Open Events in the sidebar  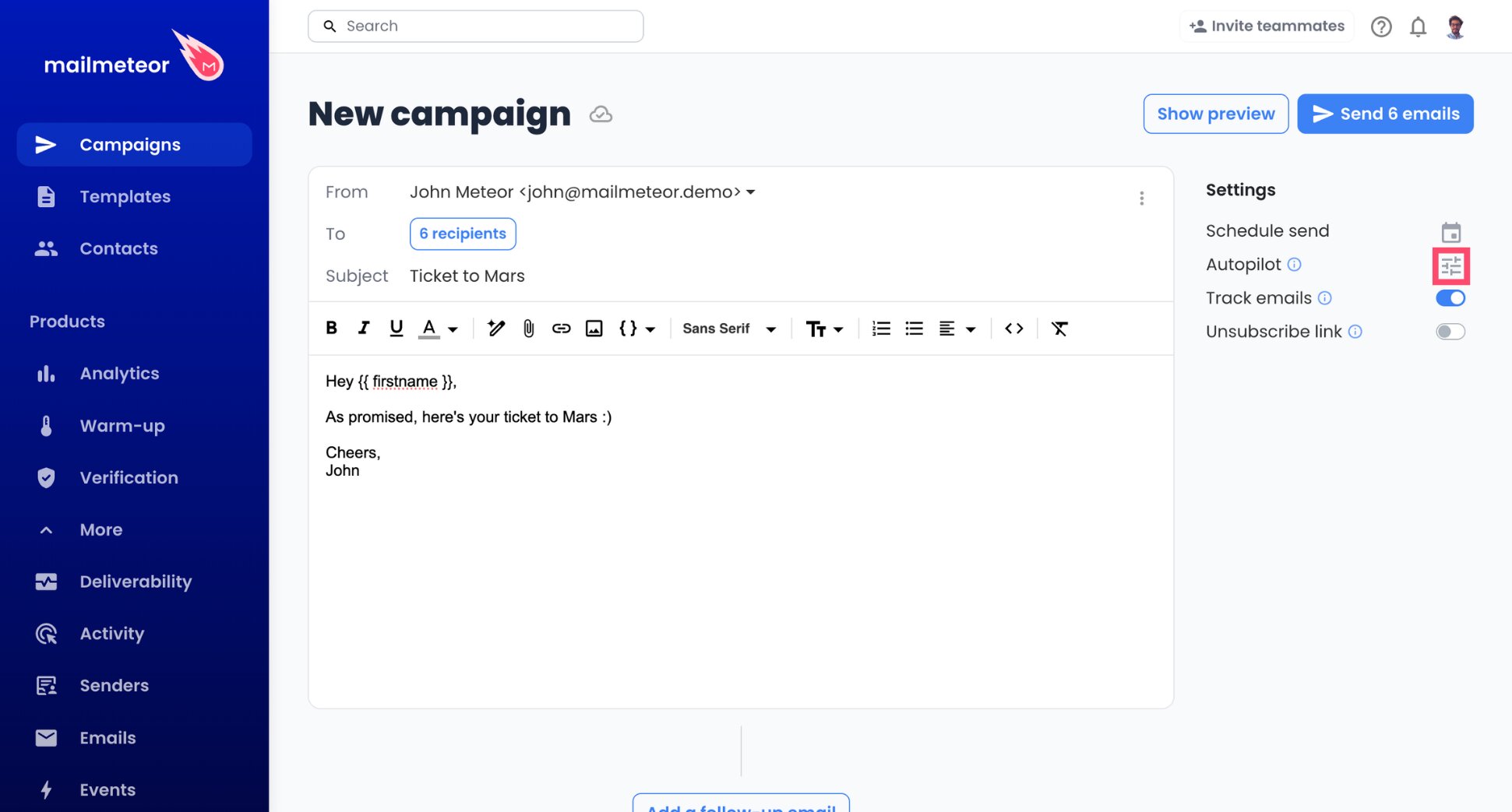(x=134, y=789)
